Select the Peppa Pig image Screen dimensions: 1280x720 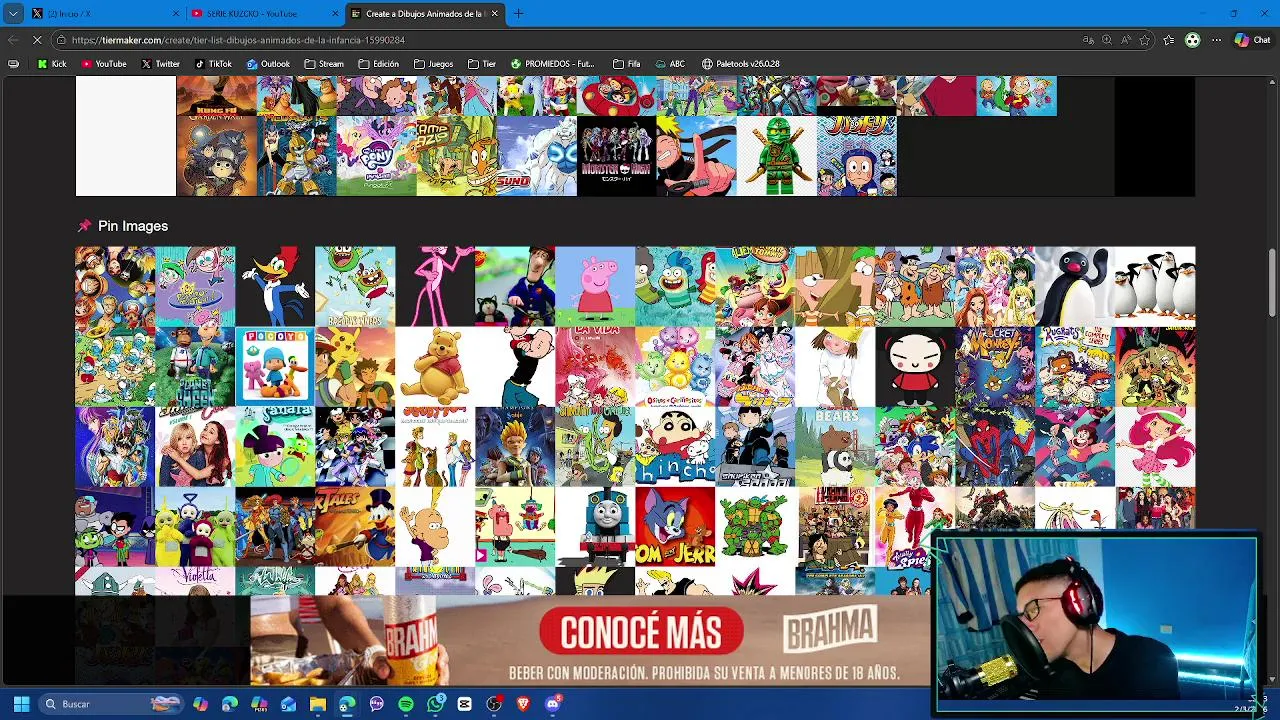click(x=595, y=287)
